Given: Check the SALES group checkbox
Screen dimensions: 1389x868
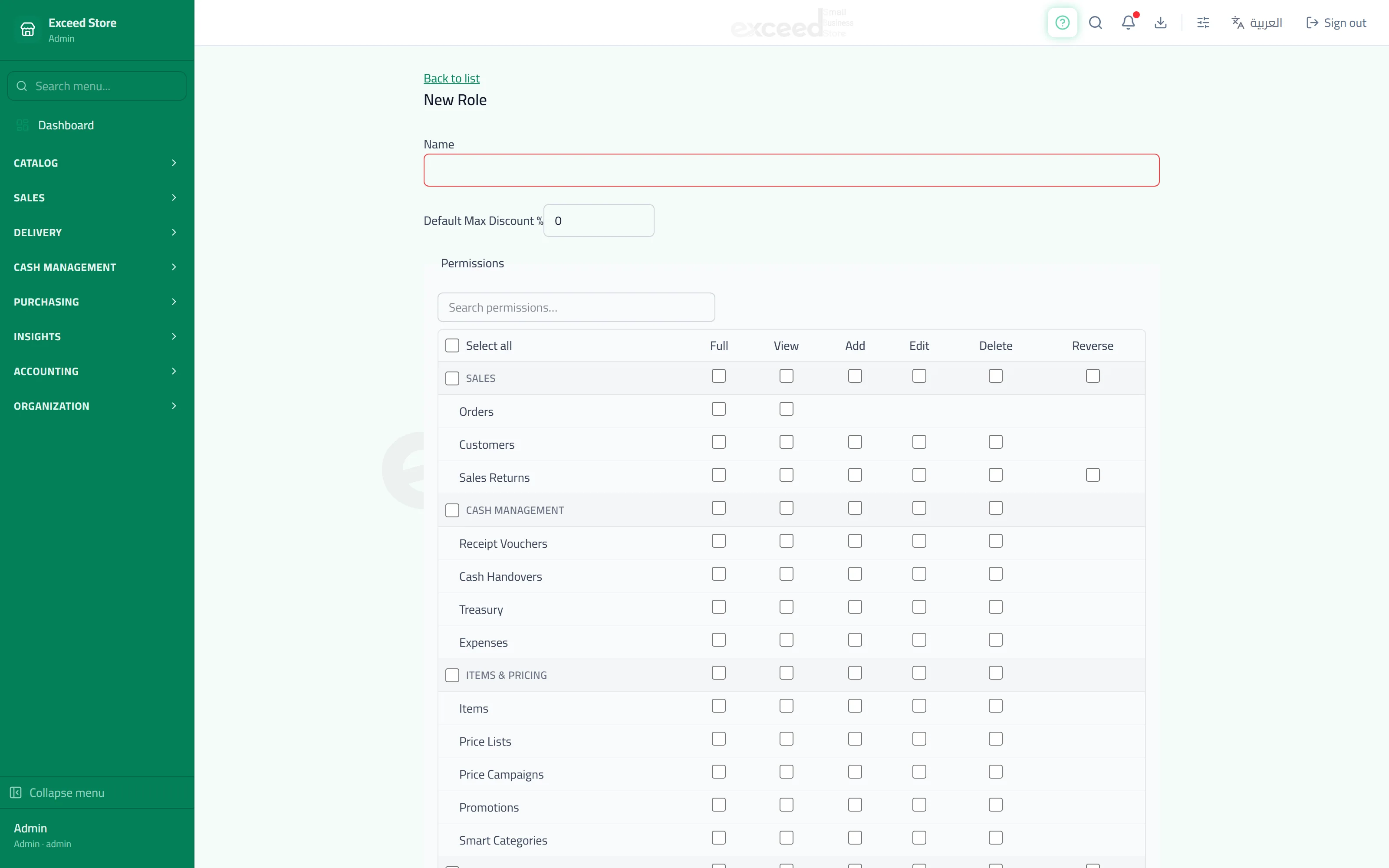Looking at the screenshot, I should point(452,378).
